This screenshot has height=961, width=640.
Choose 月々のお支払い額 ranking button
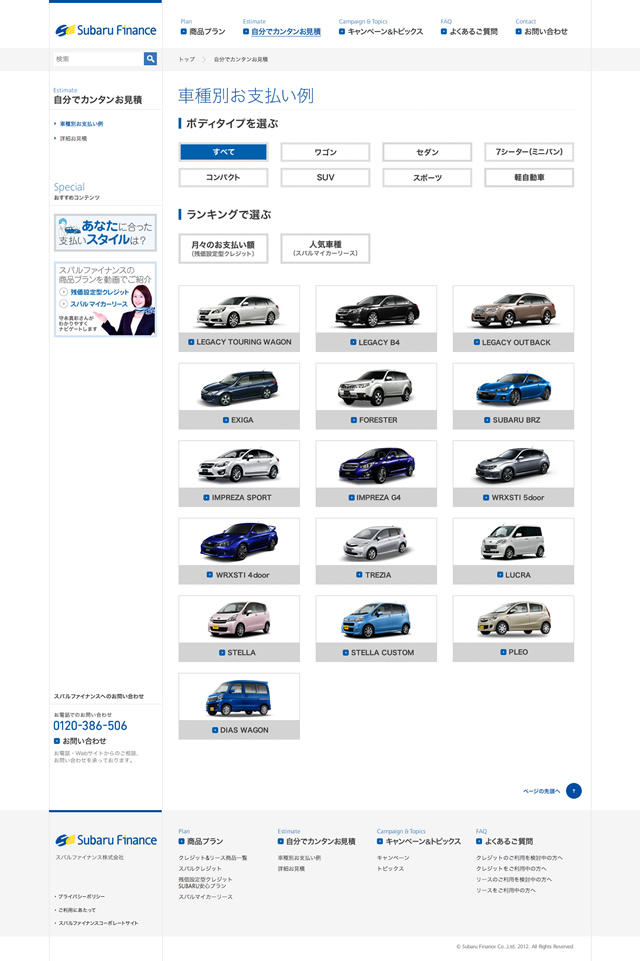tap(224, 248)
